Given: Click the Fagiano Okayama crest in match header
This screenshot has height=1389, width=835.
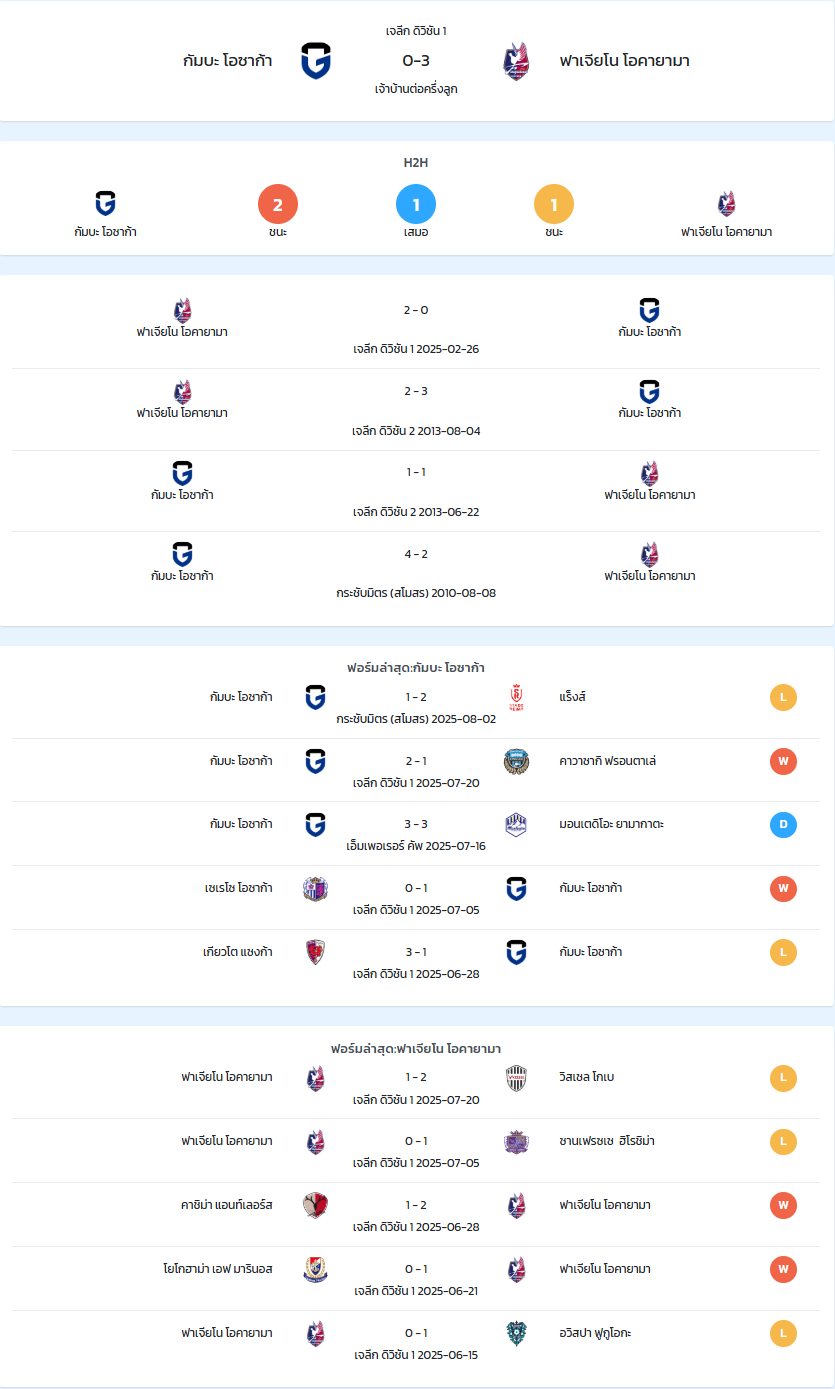Looking at the screenshot, I should point(516,61).
